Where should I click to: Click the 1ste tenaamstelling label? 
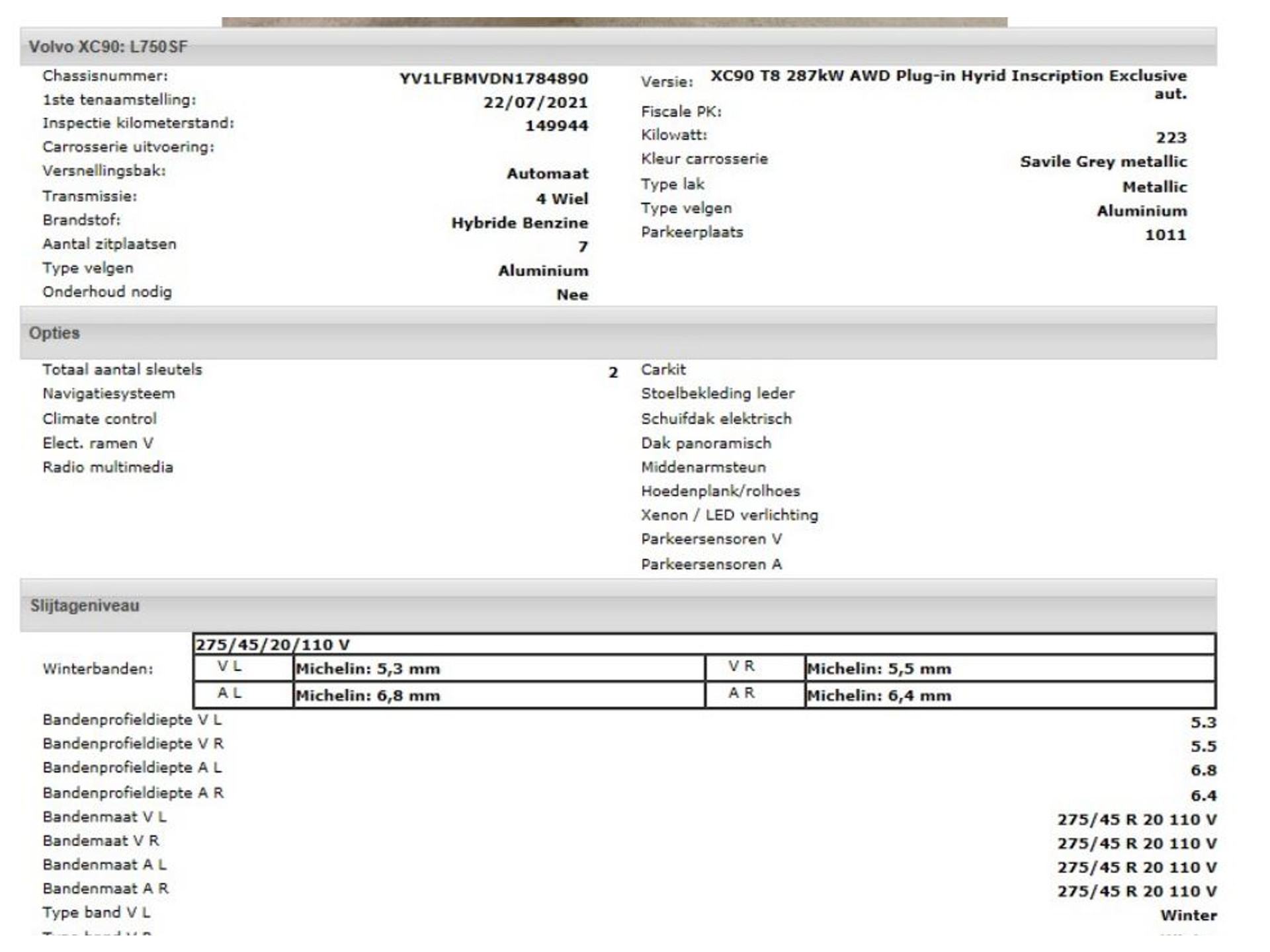pos(119,100)
